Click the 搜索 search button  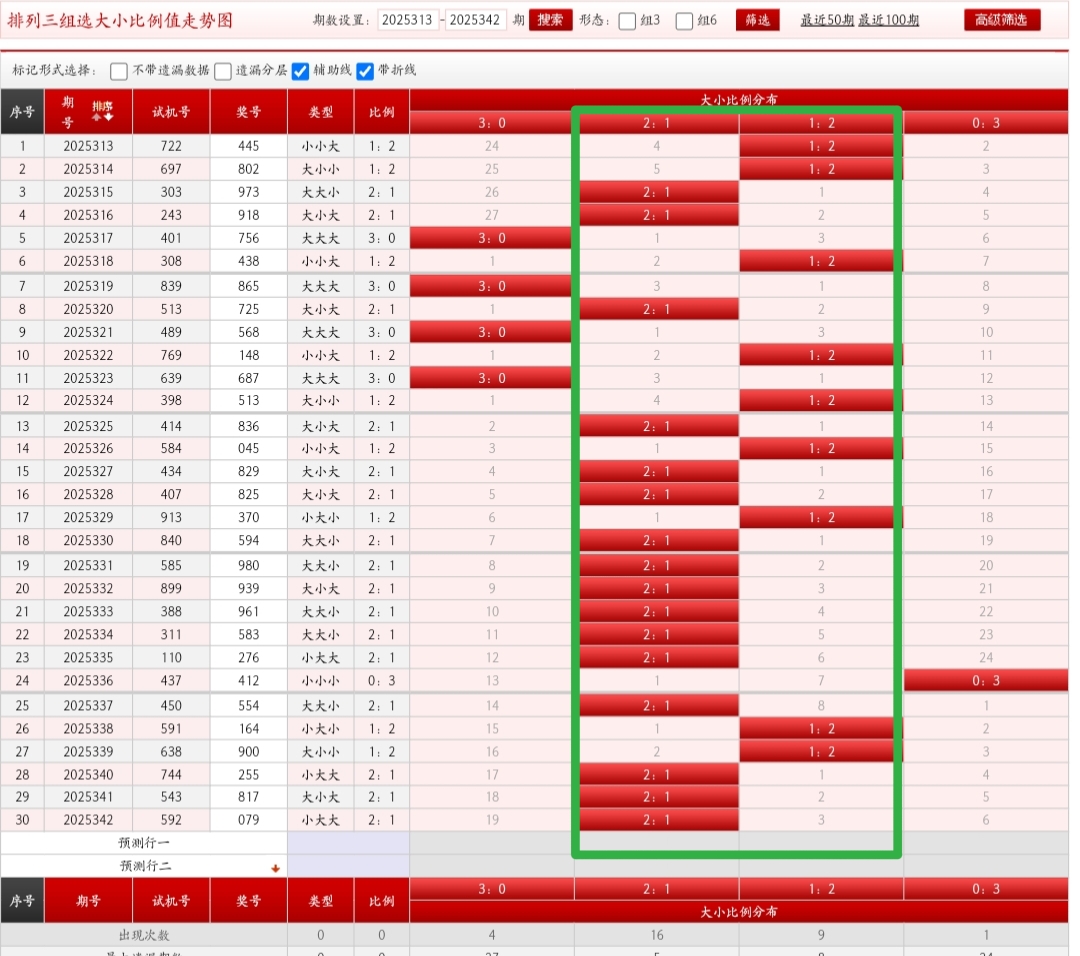click(x=550, y=20)
